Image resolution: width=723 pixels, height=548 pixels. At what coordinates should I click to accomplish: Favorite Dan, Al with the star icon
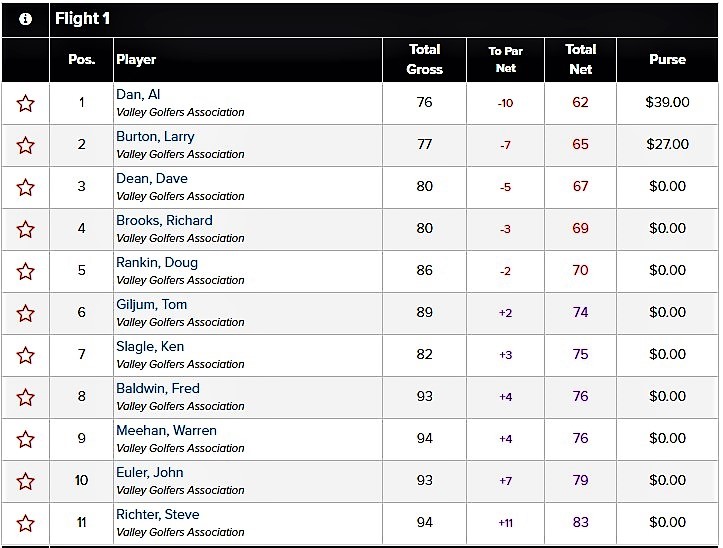pyautogui.click(x=25, y=103)
